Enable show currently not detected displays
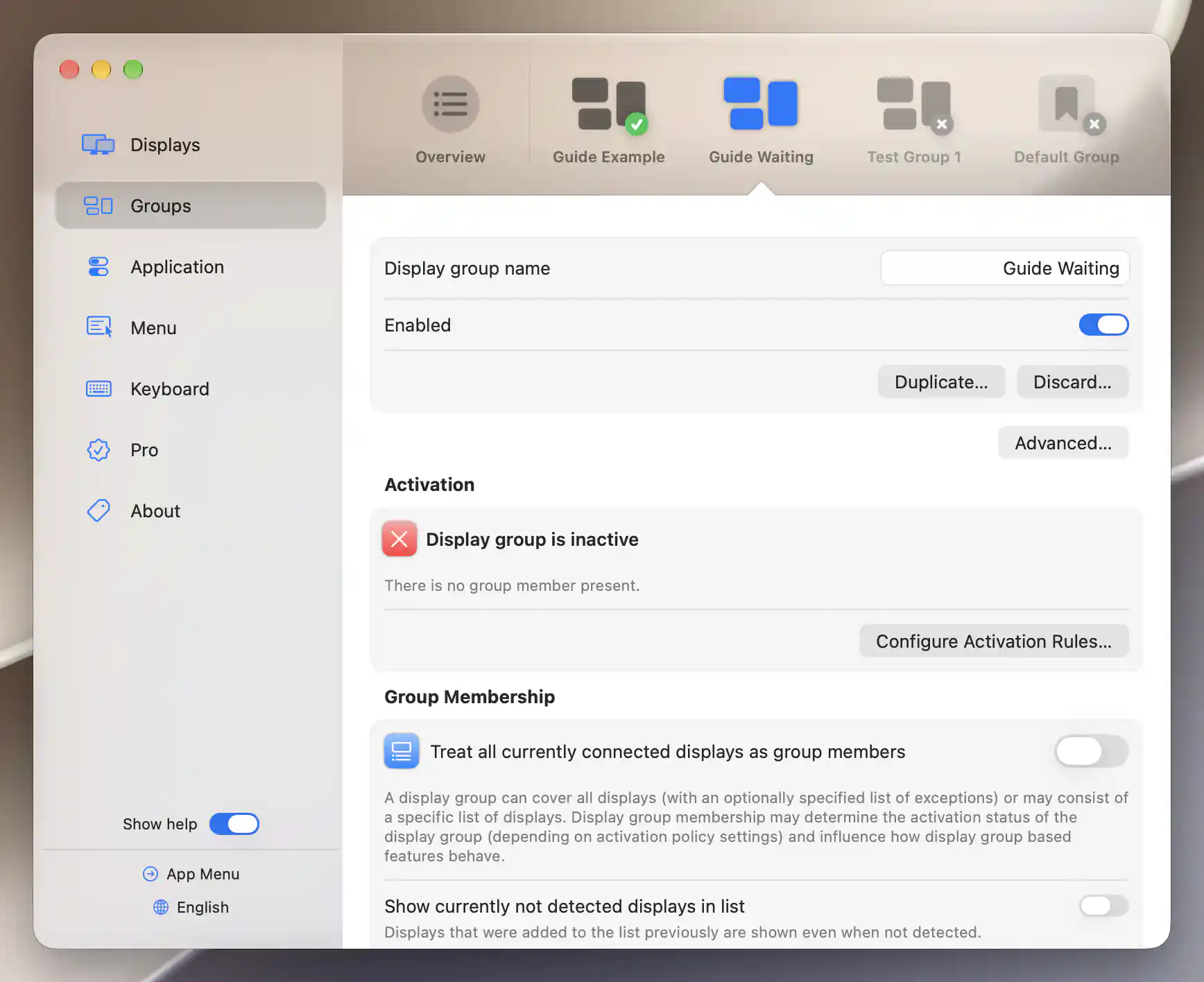This screenshot has width=1204, height=982. [1103, 905]
